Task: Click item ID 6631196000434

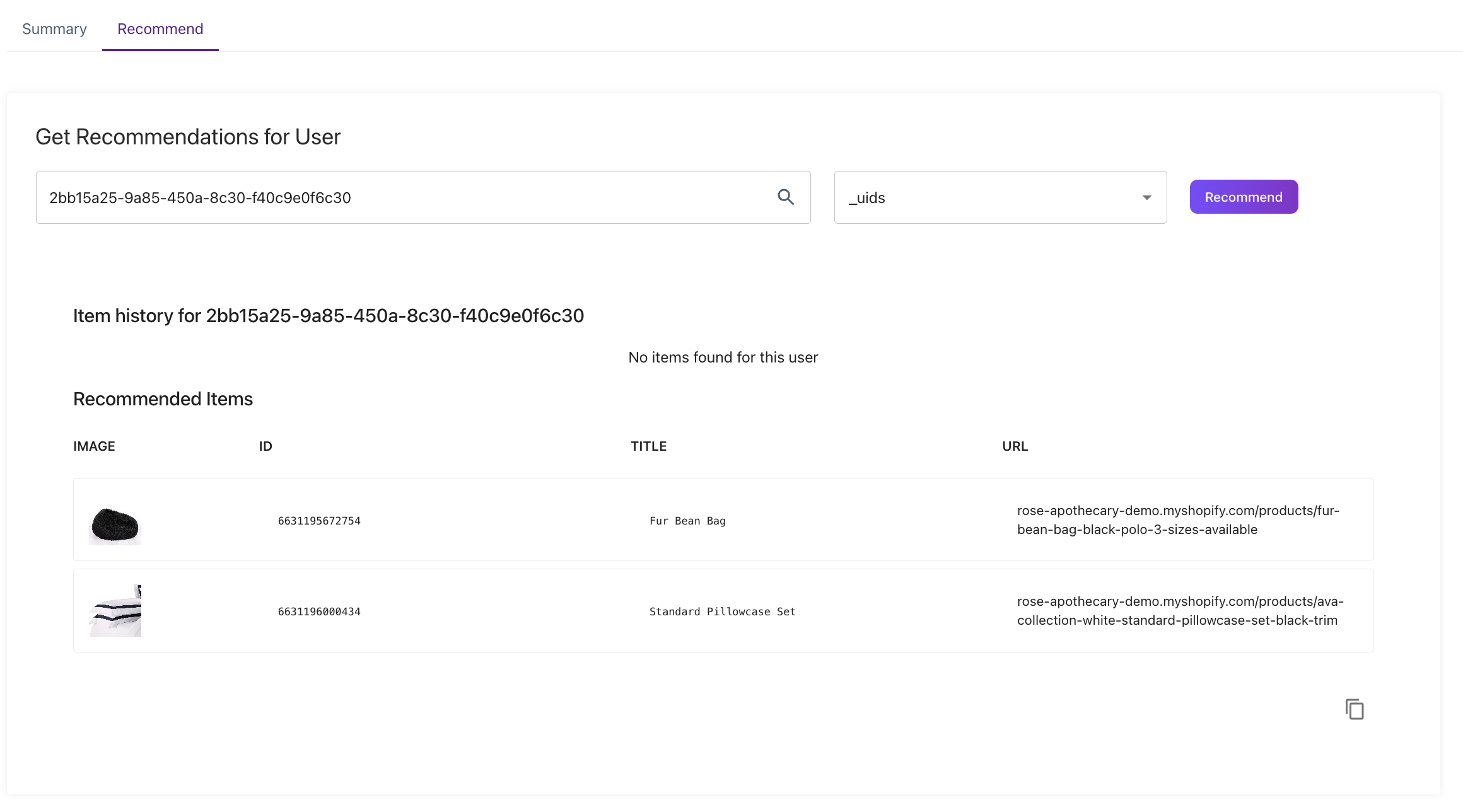Action: tap(319, 612)
